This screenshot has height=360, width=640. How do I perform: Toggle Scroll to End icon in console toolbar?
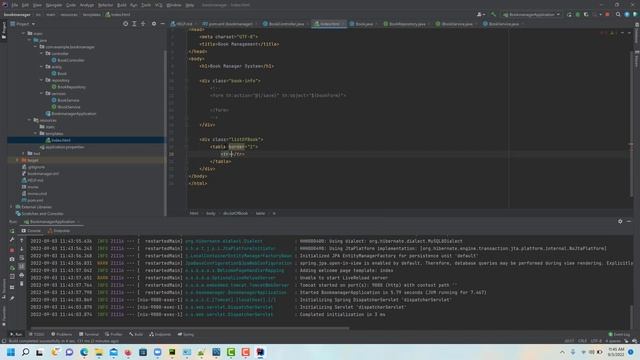pos(22,267)
